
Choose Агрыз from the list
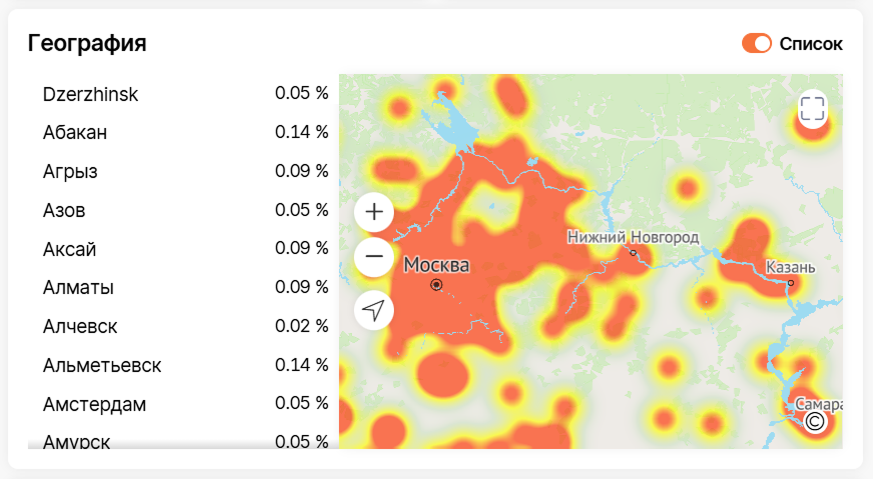click(70, 171)
